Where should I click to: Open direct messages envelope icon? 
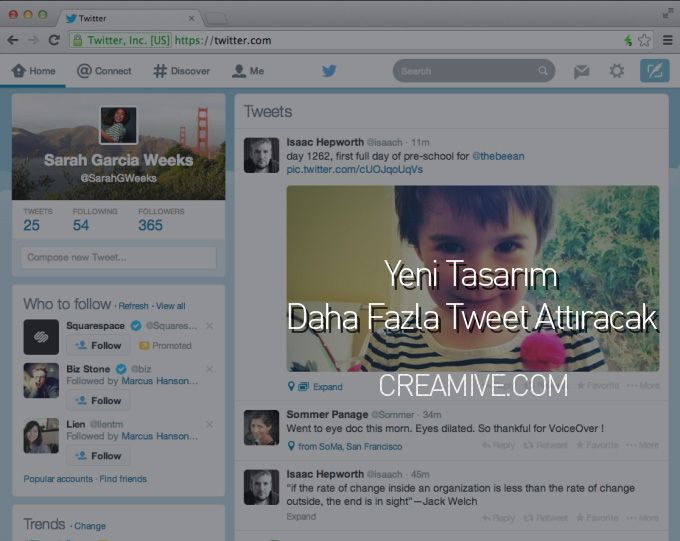pyautogui.click(x=581, y=71)
